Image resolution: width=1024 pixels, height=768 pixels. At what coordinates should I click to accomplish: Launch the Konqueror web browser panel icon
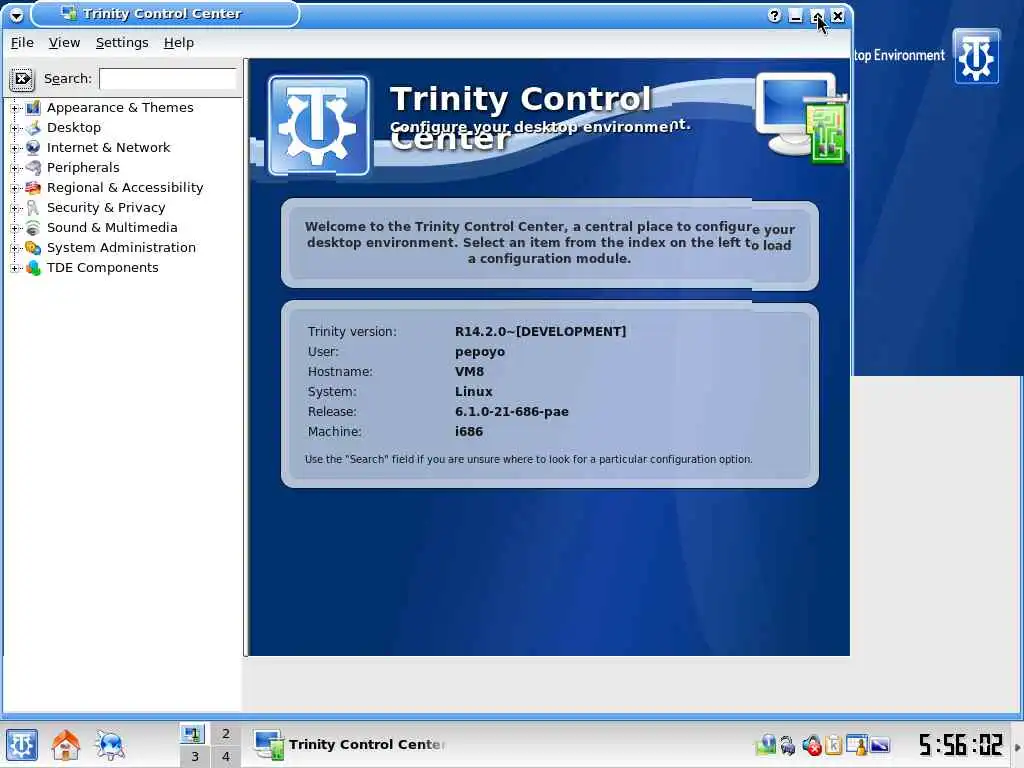109,744
